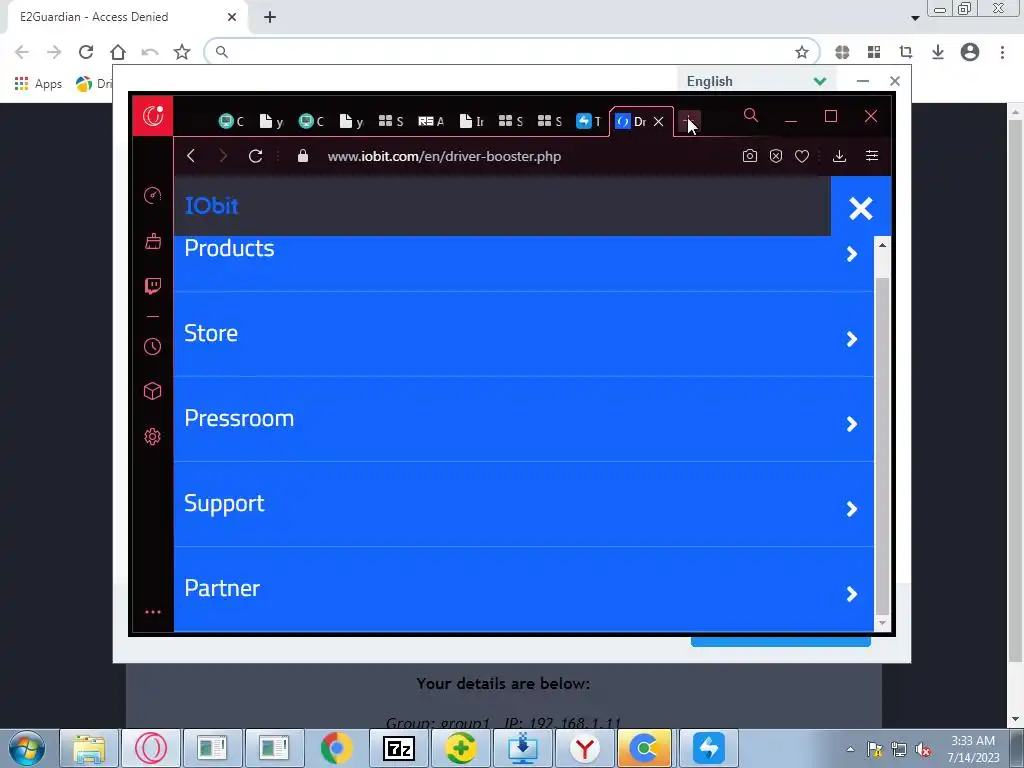Open muted volume icon in system tray
Viewport: 1024px width, 768px height.
(923, 750)
